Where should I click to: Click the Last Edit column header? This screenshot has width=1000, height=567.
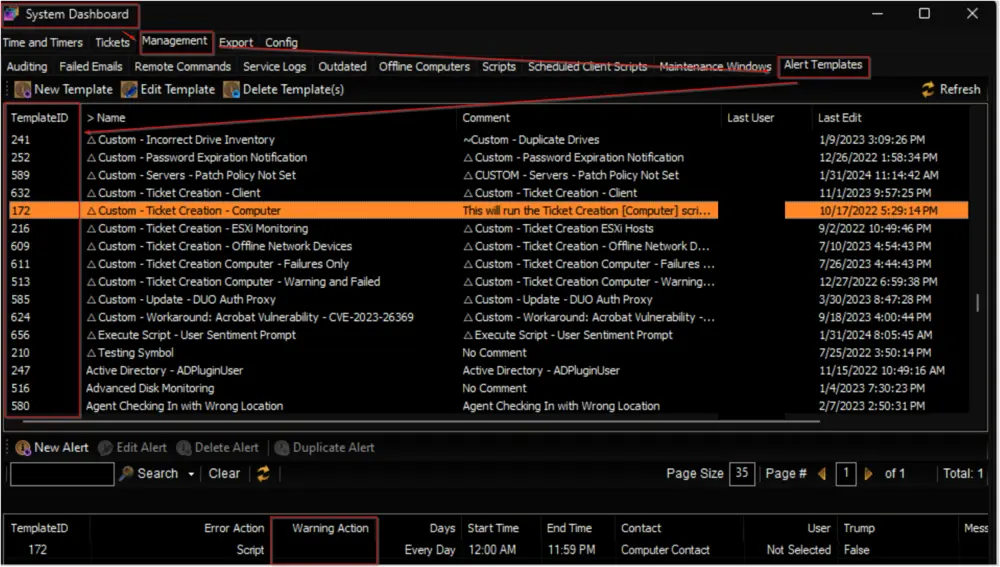(840, 118)
